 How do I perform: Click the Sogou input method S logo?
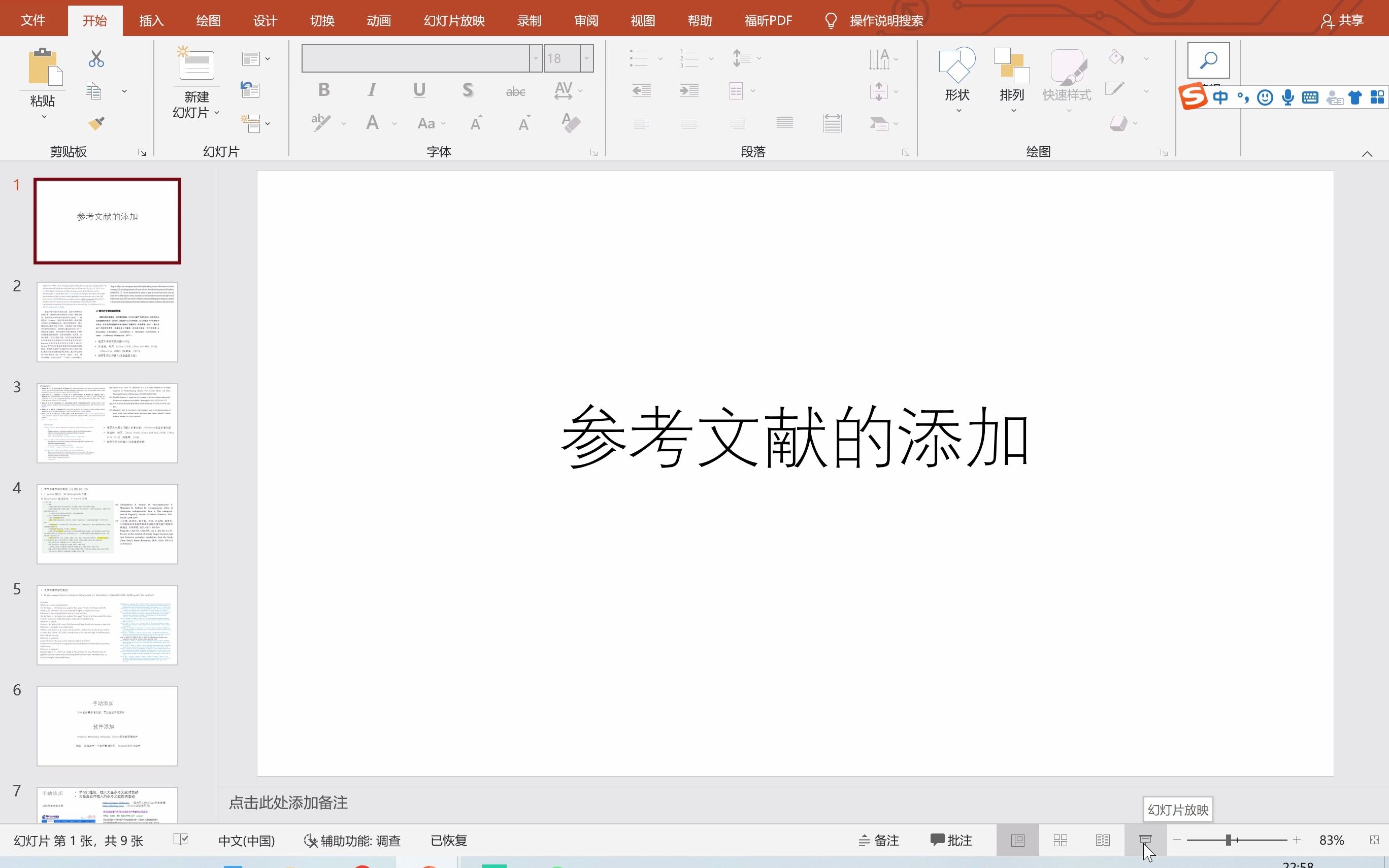[1193, 96]
